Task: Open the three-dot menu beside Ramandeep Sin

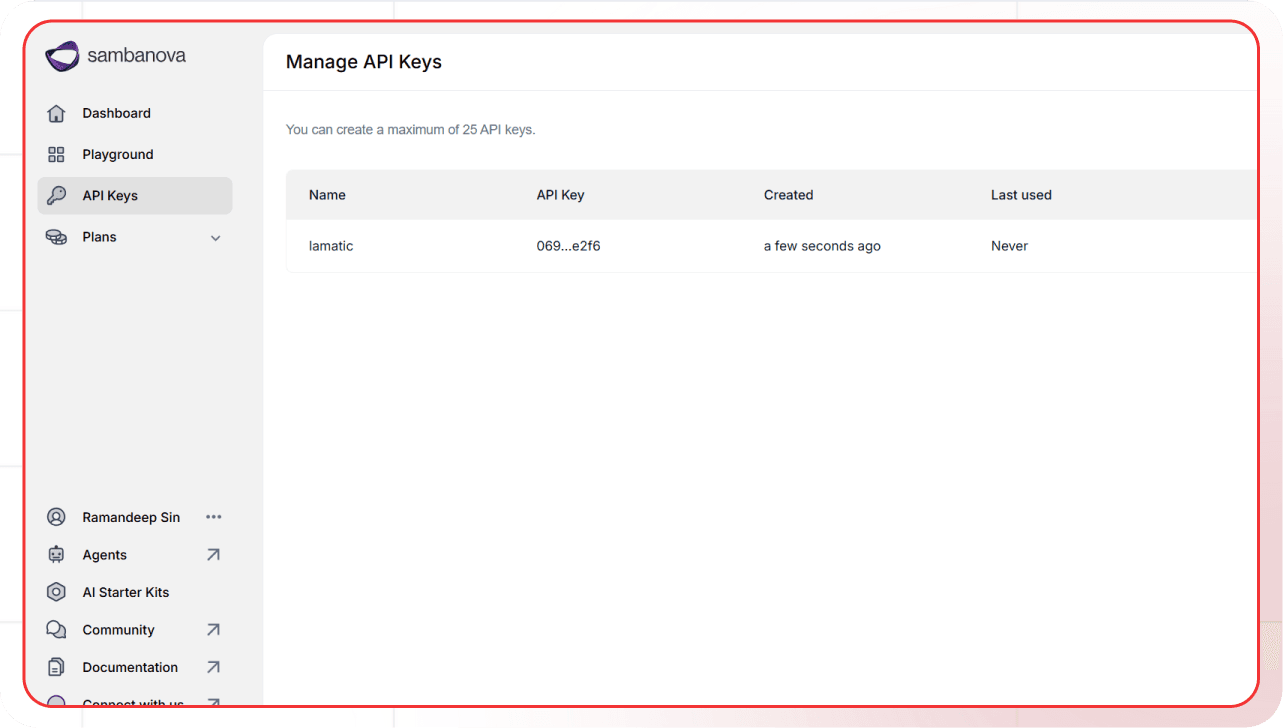Action: (213, 517)
